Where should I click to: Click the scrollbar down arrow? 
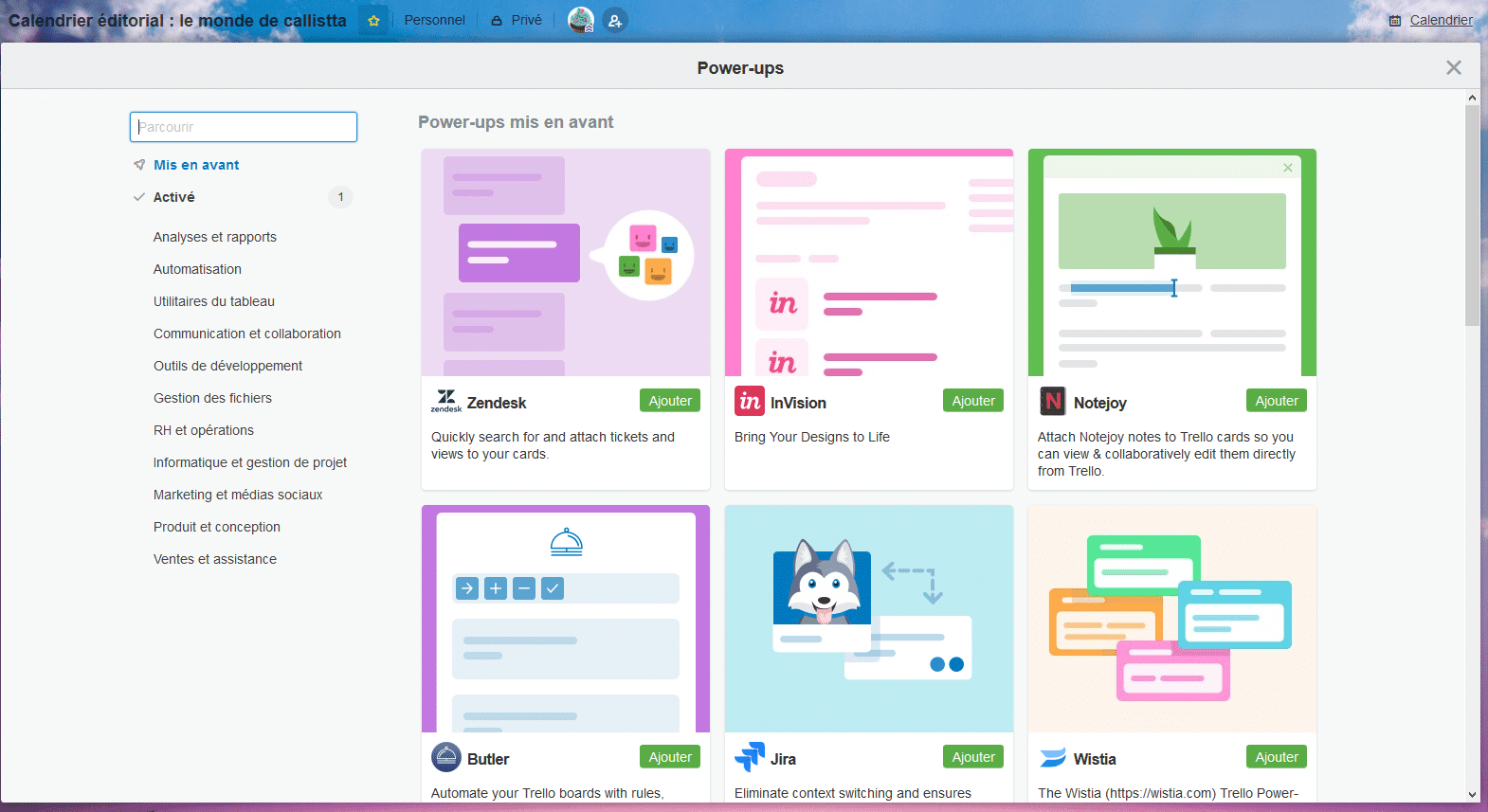(x=1472, y=795)
